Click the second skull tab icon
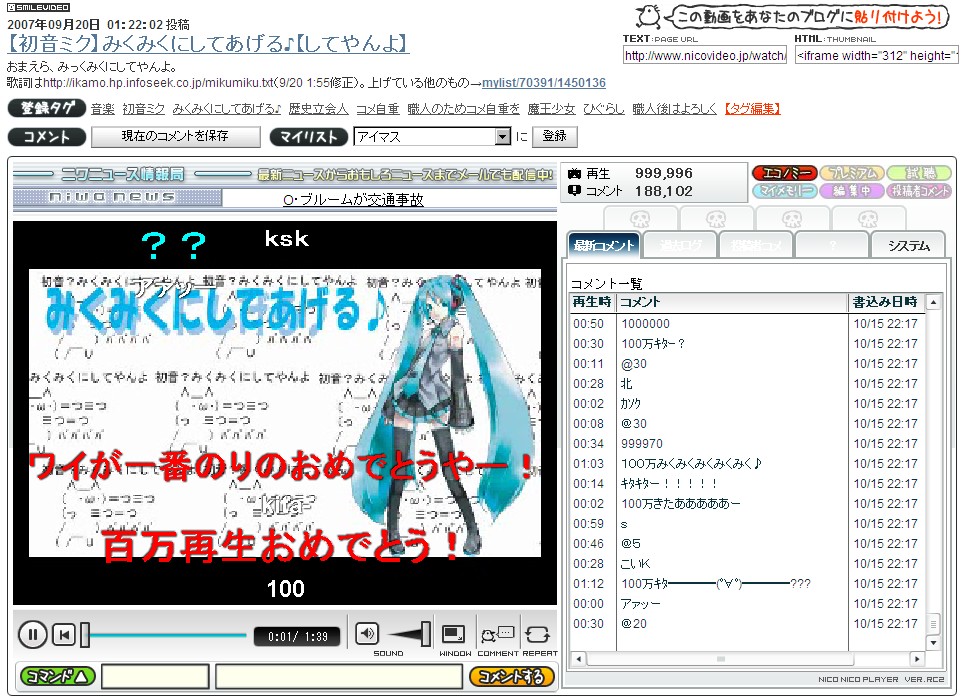The image size is (970, 700). coord(716,219)
